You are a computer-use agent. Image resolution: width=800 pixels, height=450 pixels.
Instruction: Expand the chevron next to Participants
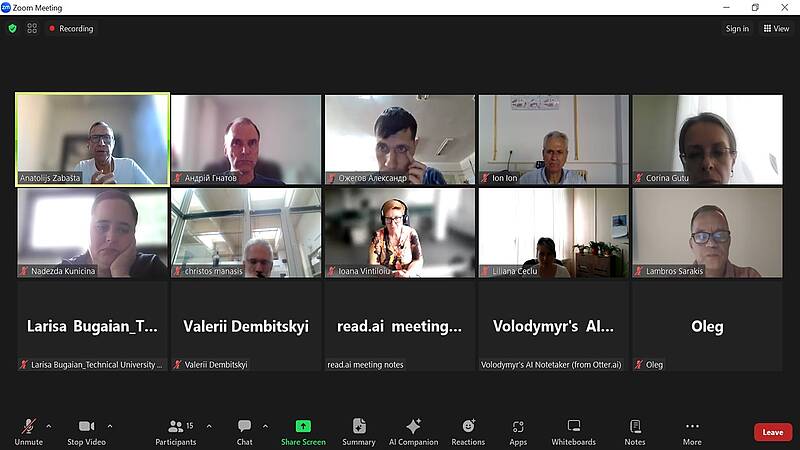[x=209, y=426]
